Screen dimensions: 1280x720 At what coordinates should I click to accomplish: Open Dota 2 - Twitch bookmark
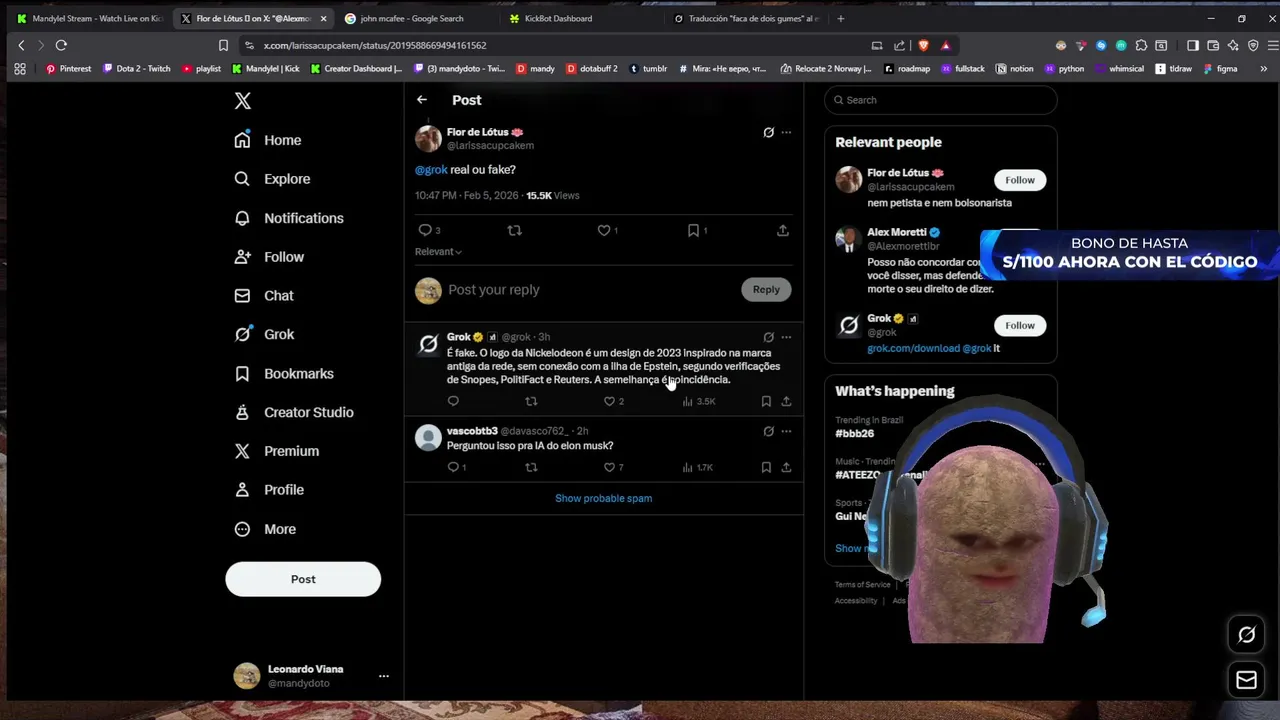[x=137, y=69]
